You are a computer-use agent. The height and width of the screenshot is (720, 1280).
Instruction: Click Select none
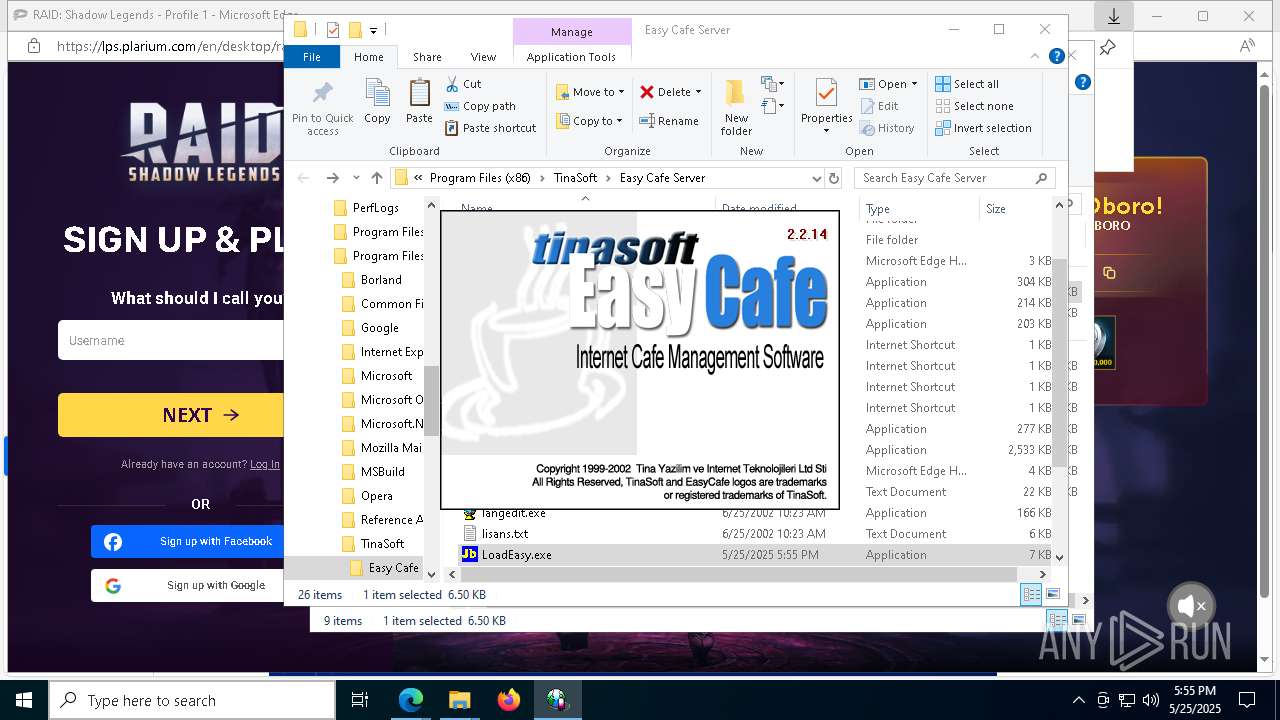tap(974, 106)
